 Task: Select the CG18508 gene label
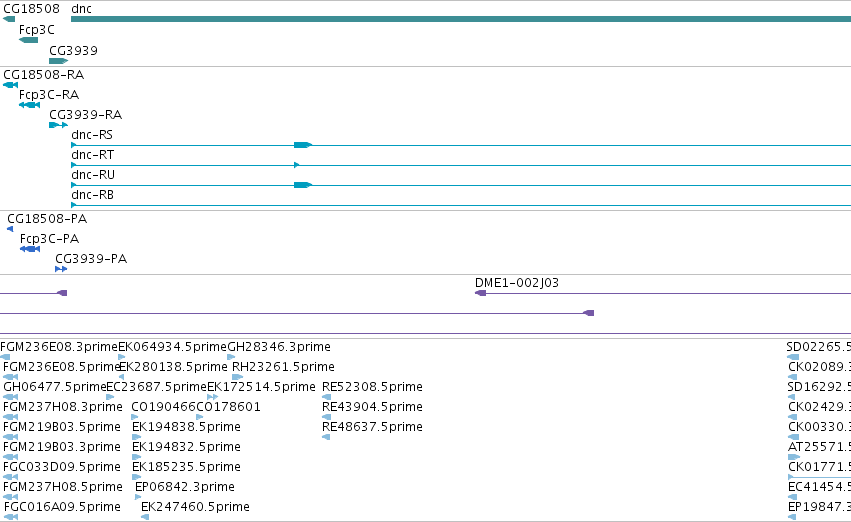click(31, 9)
